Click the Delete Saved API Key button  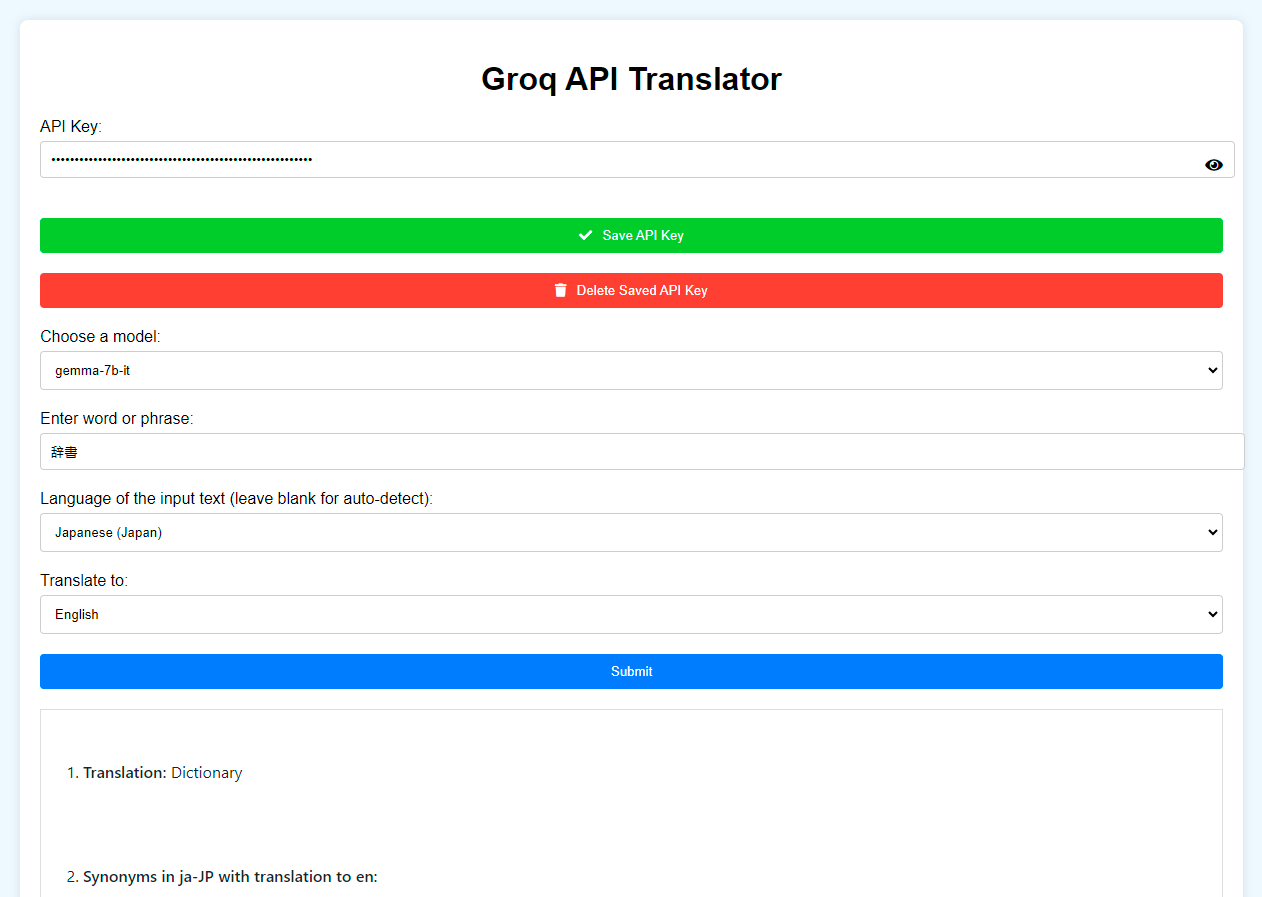click(631, 290)
